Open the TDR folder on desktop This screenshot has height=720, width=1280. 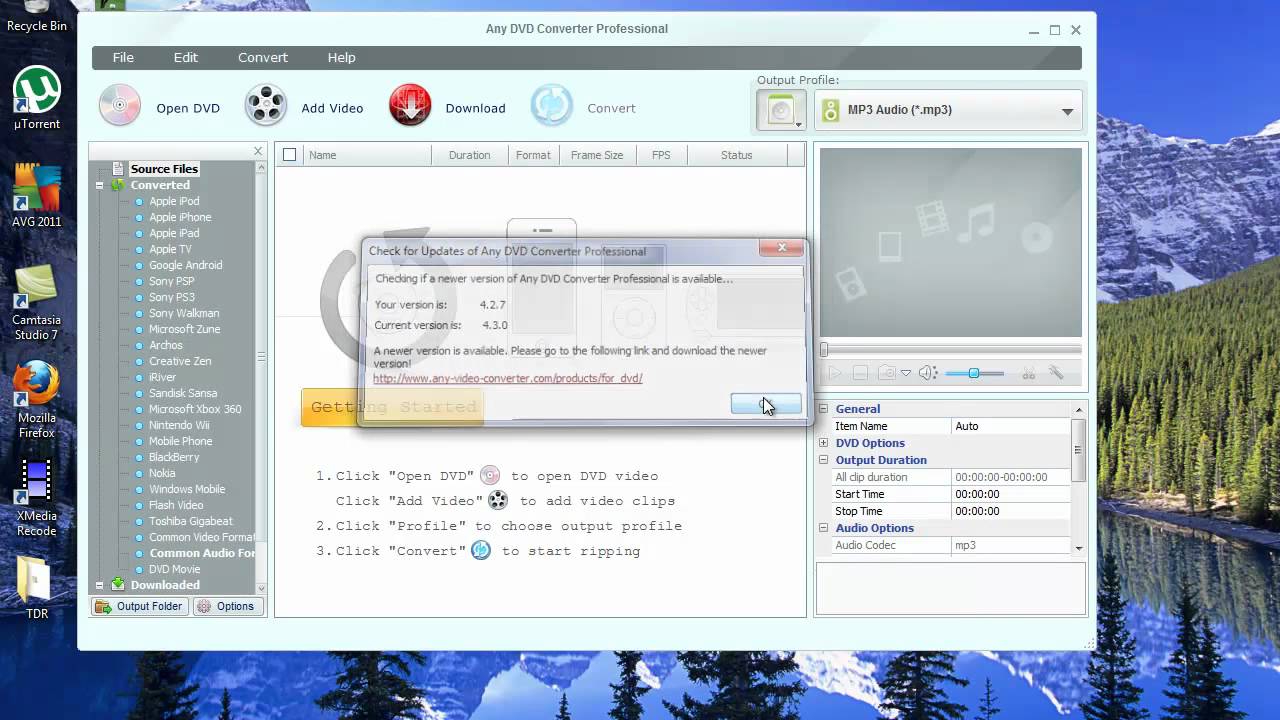37,588
